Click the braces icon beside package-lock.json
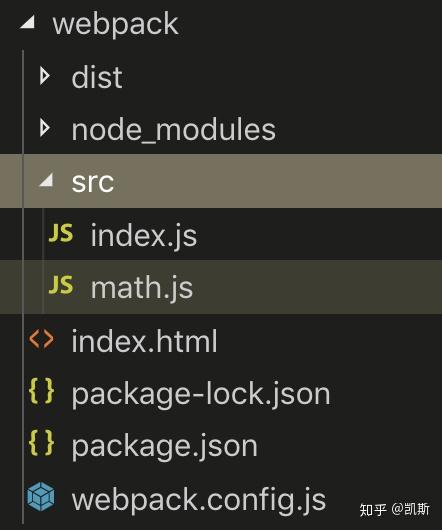This screenshot has height=530, width=442. (41, 391)
